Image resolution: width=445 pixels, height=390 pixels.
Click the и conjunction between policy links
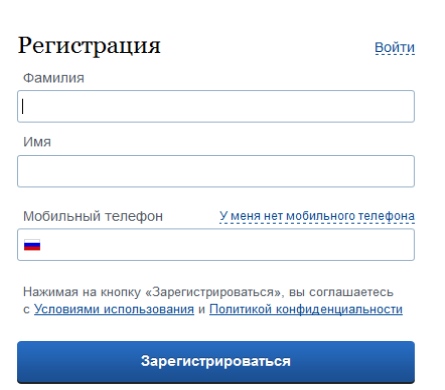[x=202, y=310]
